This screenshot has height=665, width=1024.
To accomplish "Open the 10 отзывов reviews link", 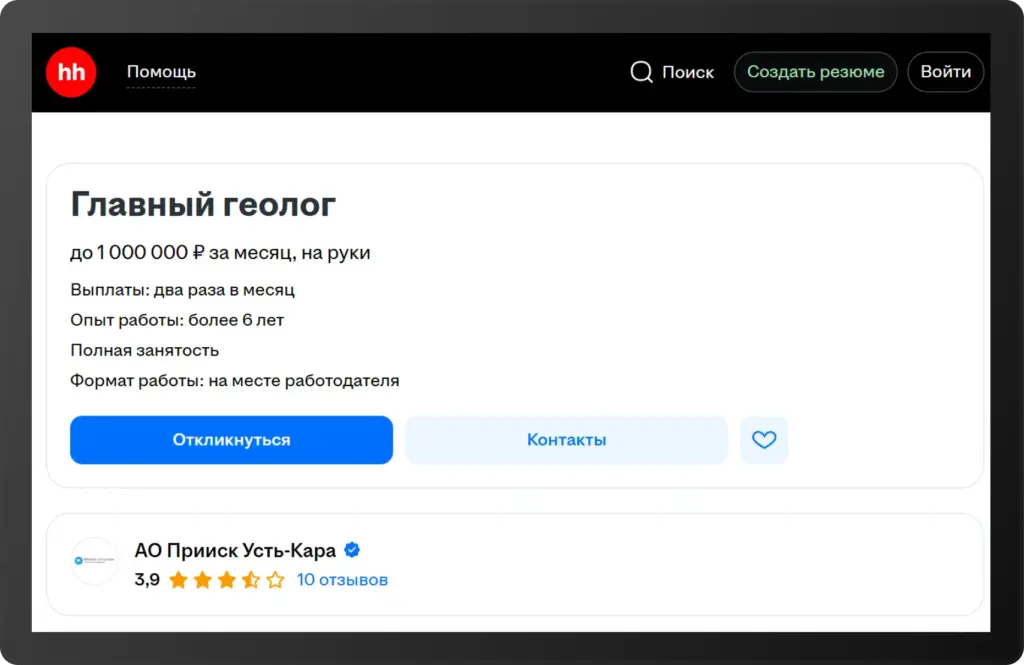I will 342,579.
